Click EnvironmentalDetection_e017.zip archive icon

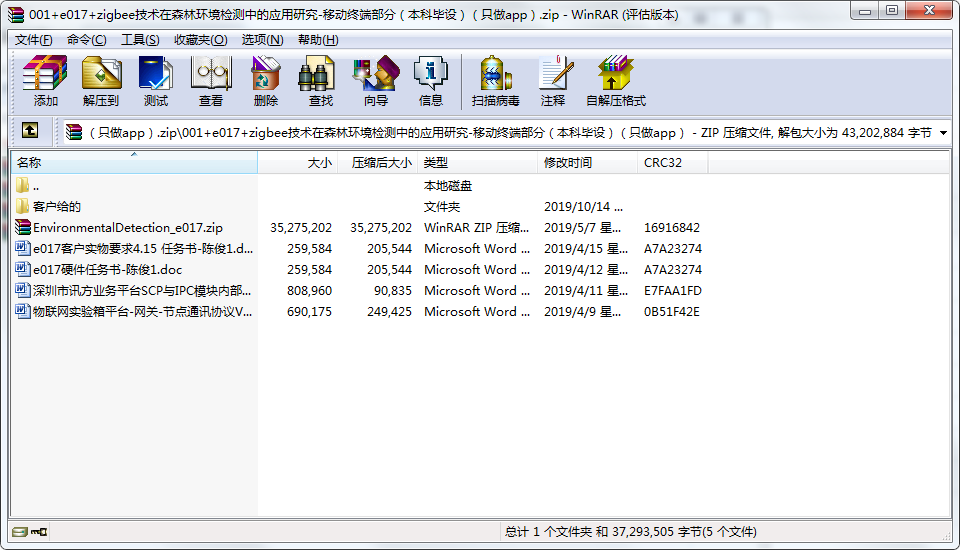(23, 227)
